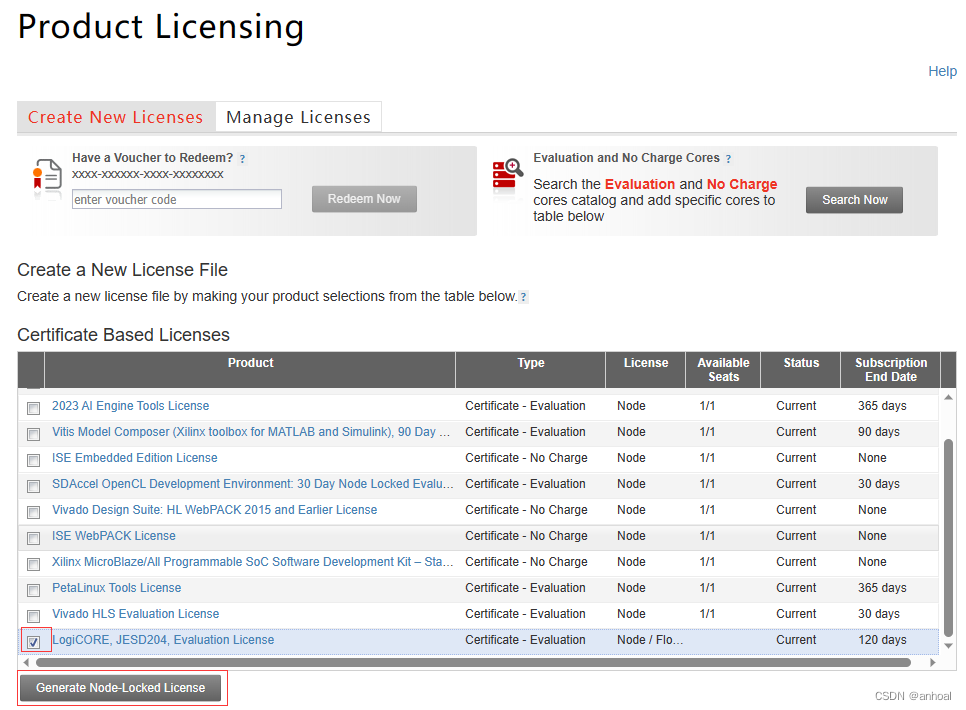
Task: Uncheck the LogiCORE JESD204 Evaluation License checkbox
Action: 33,640
